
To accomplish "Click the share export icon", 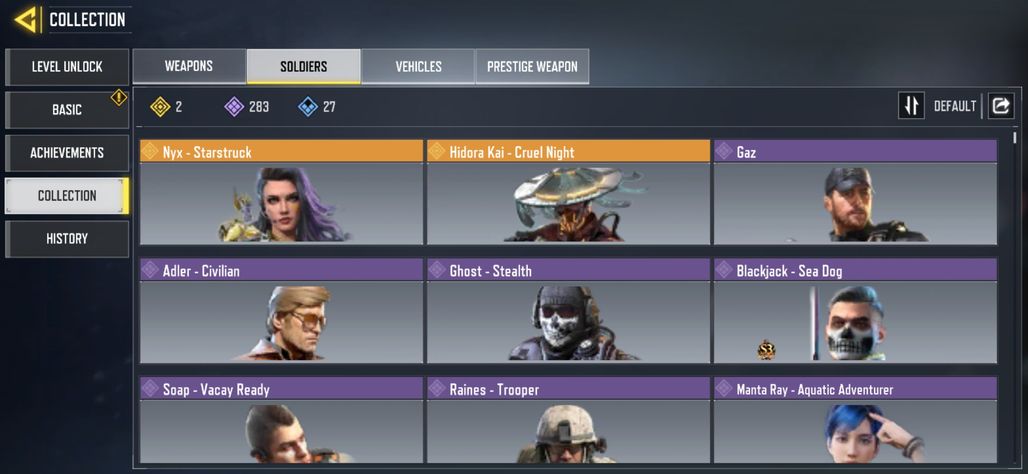I will coord(1000,106).
